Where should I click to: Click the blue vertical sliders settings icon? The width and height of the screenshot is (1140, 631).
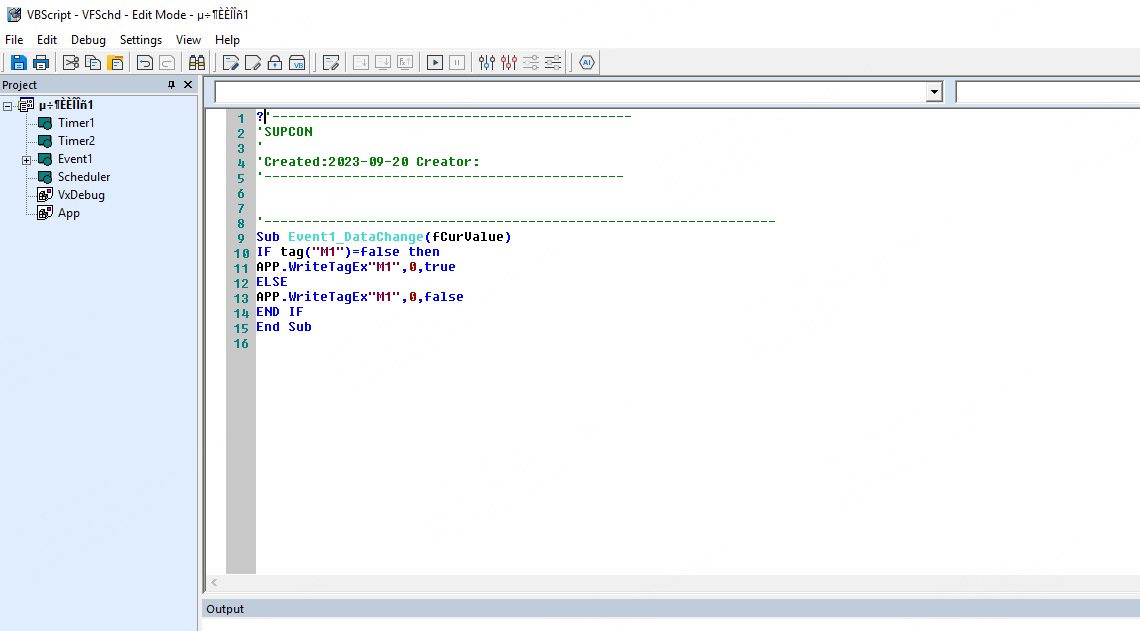[x=486, y=63]
